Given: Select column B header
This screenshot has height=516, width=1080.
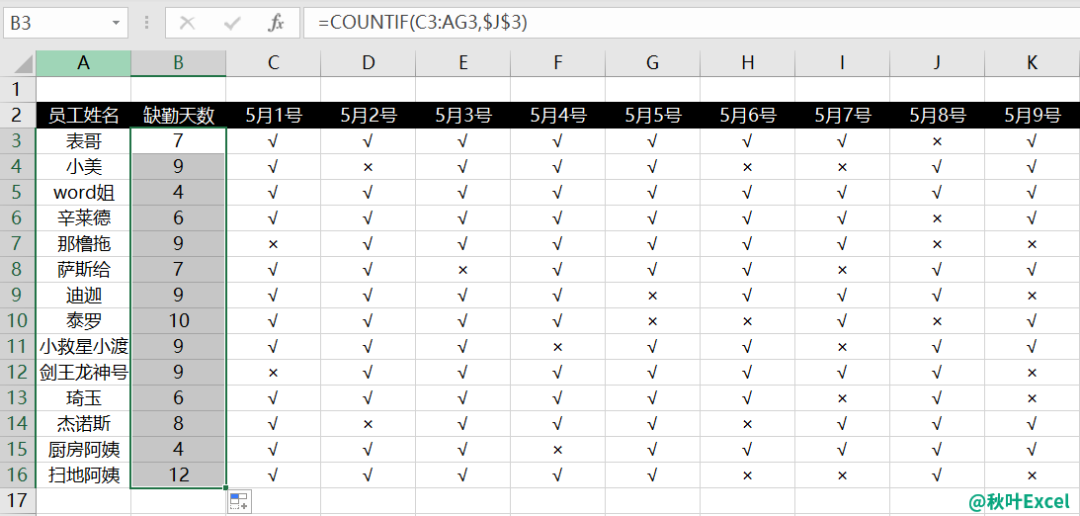Looking at the screenshot, I should point(178,63).
